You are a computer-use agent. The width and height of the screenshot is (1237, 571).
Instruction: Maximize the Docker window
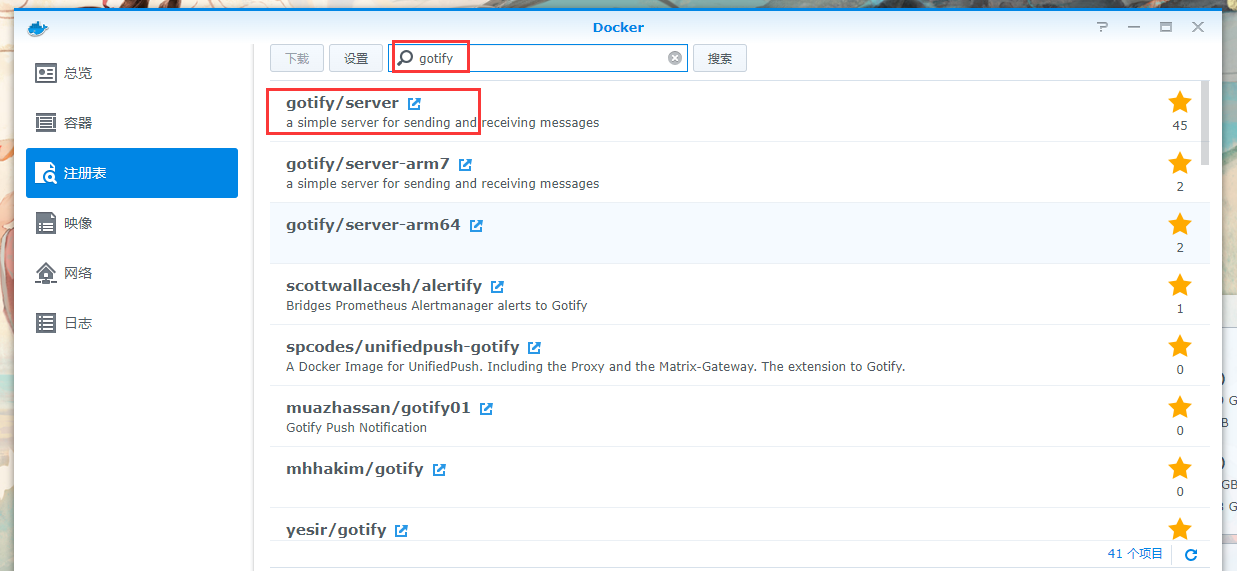[1166, 27]
